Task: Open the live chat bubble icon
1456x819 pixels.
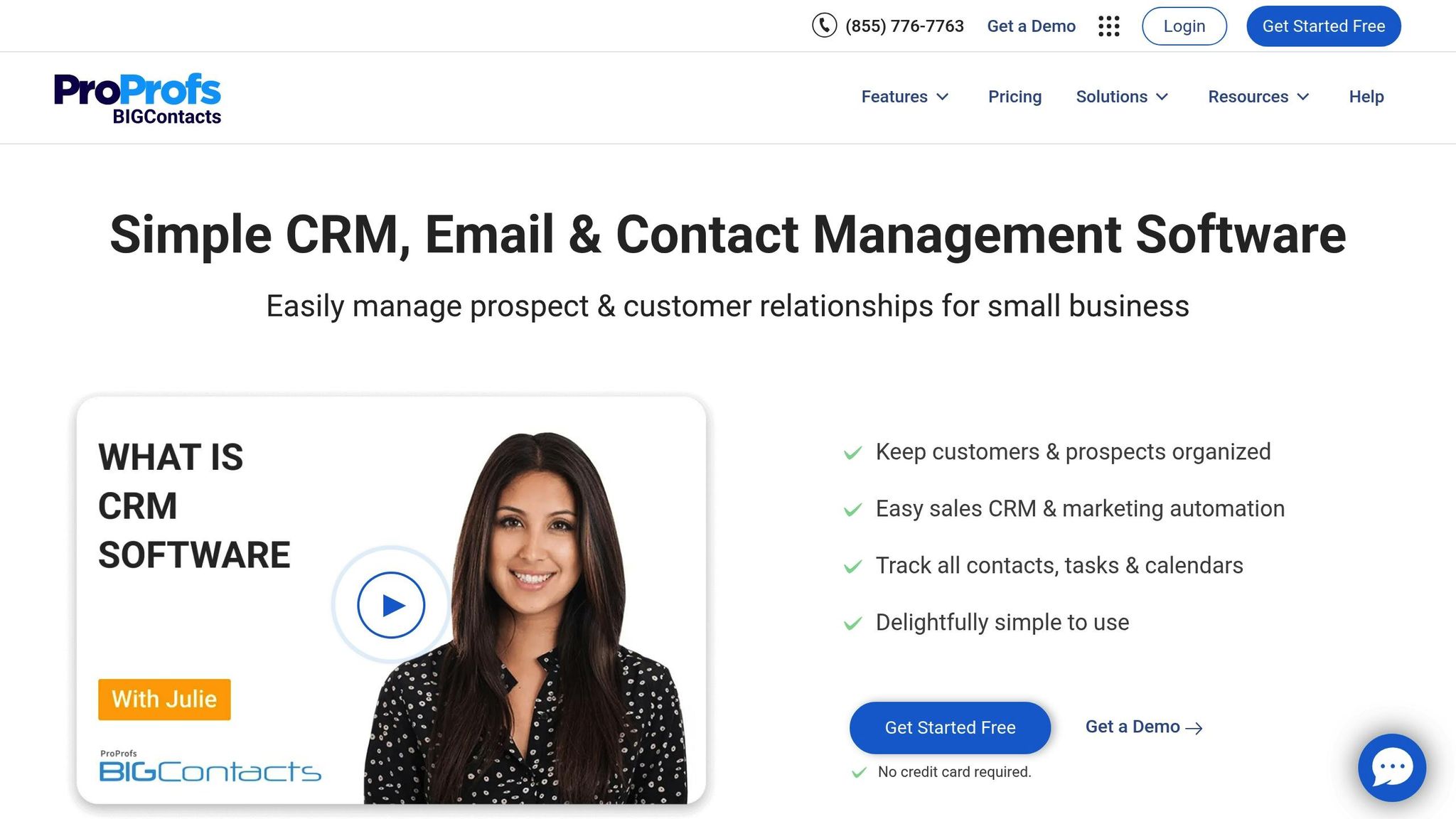Action: [1391, 767]
